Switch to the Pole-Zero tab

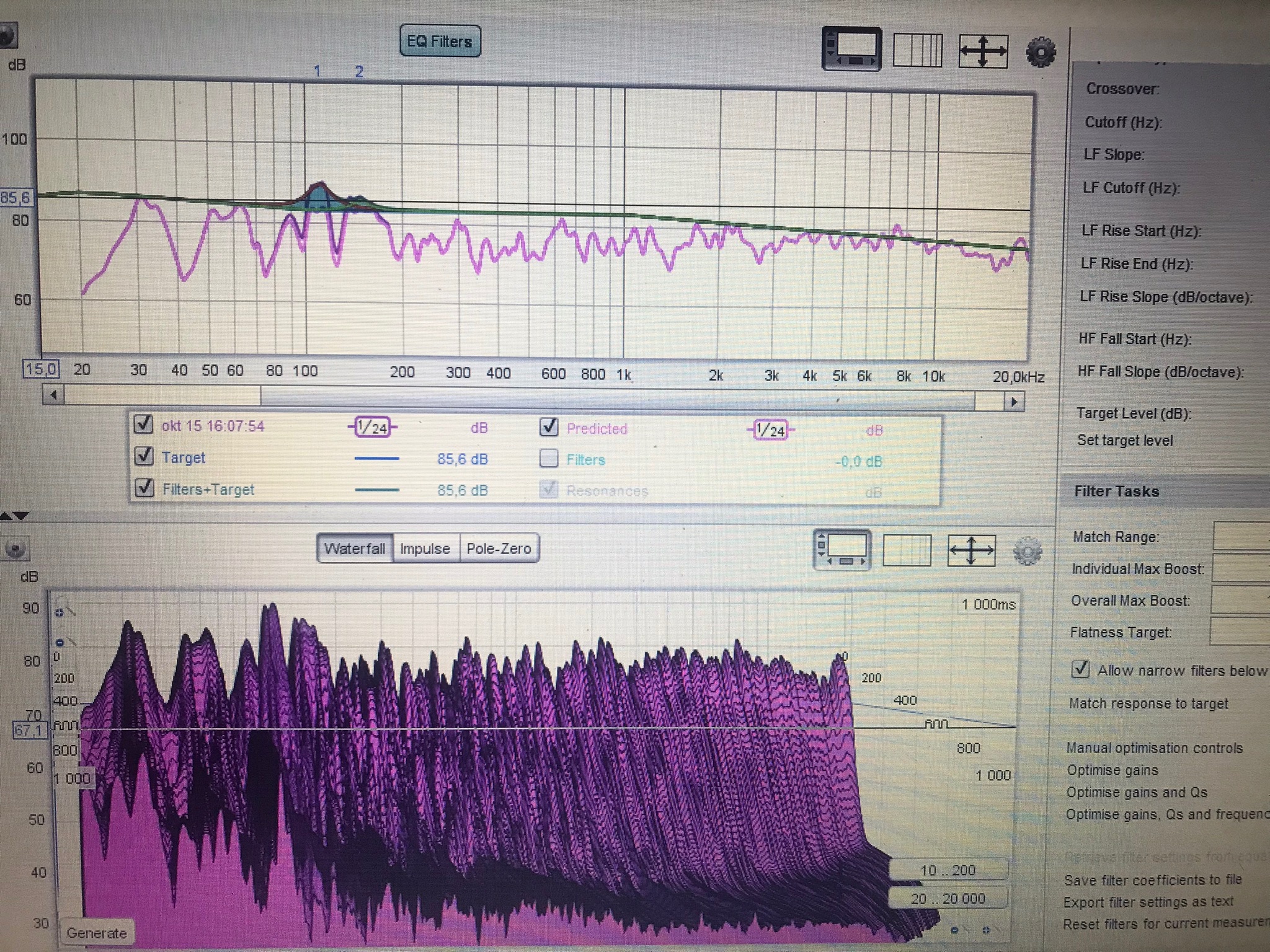tap(499, 549)
